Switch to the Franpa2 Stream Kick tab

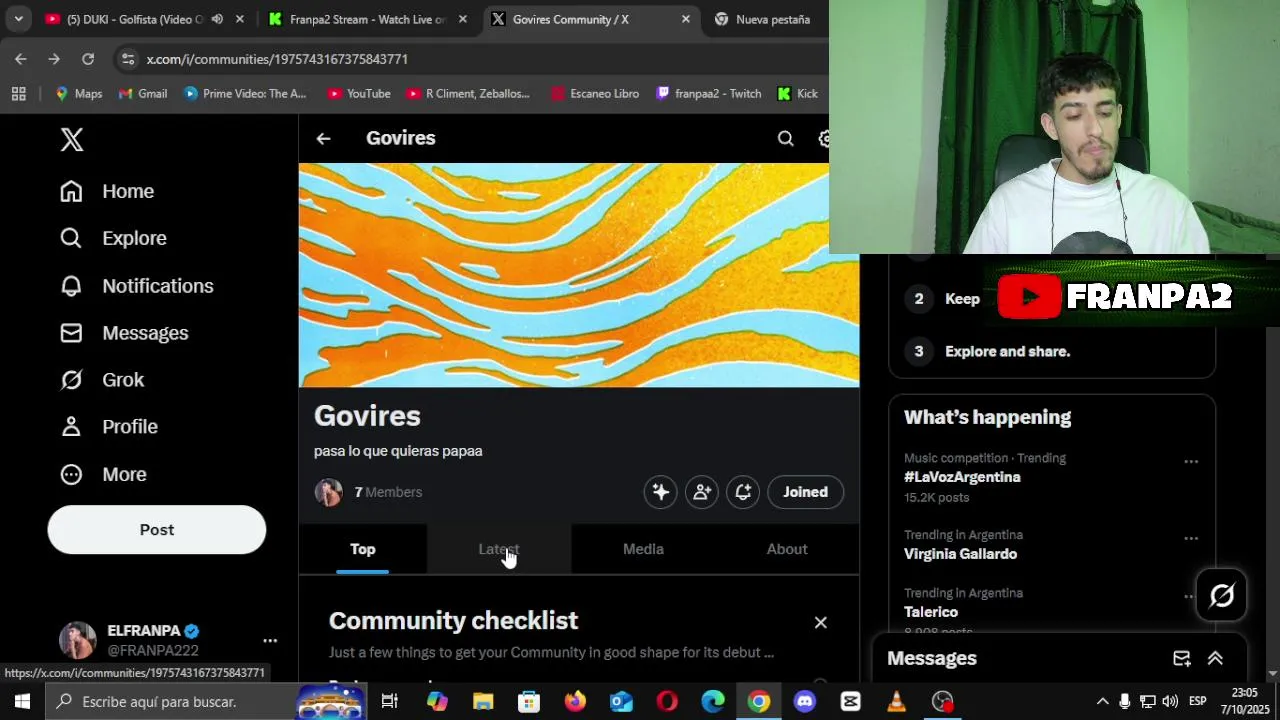(367, 19)
